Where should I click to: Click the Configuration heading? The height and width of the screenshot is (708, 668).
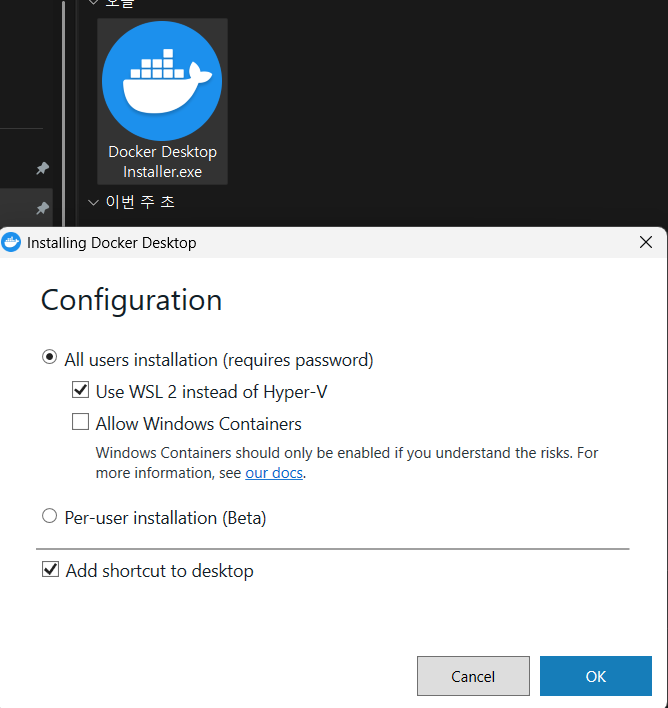pos(131,300)
